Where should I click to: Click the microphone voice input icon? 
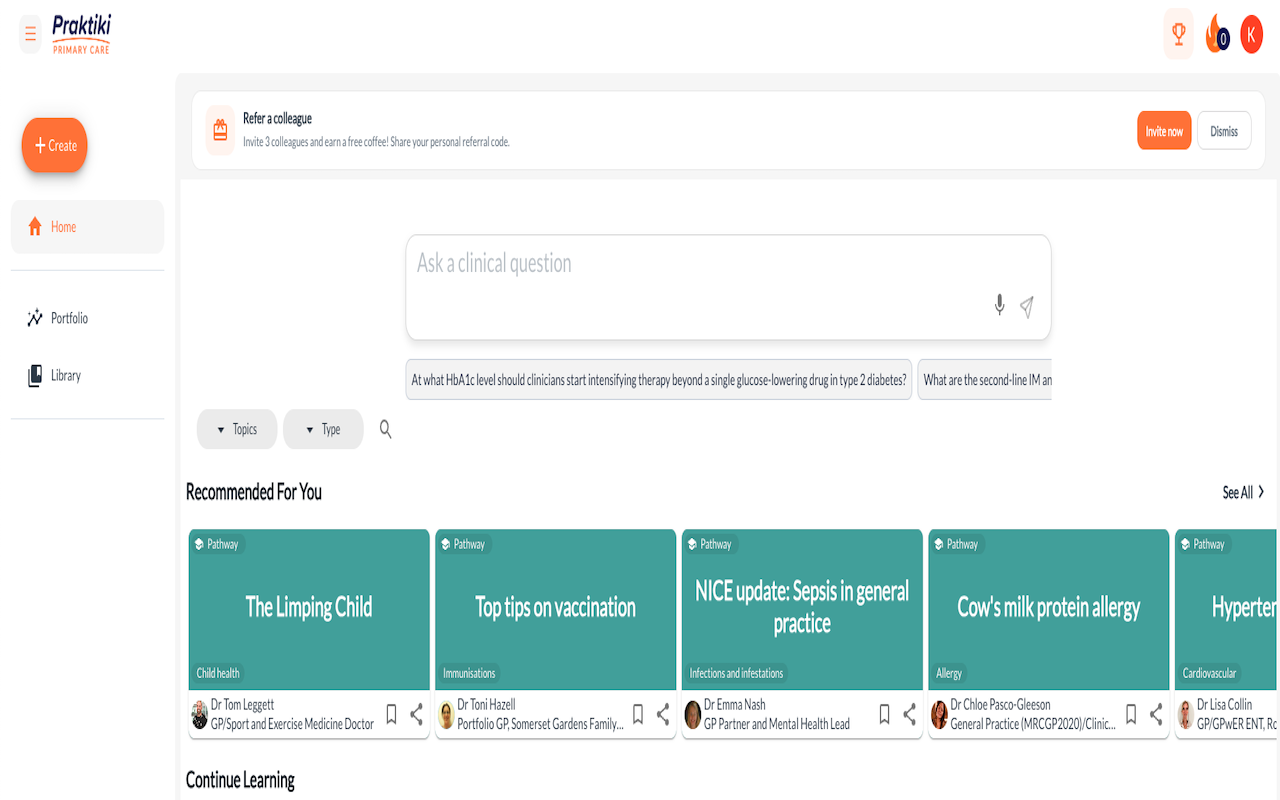[x=999, y=305]
